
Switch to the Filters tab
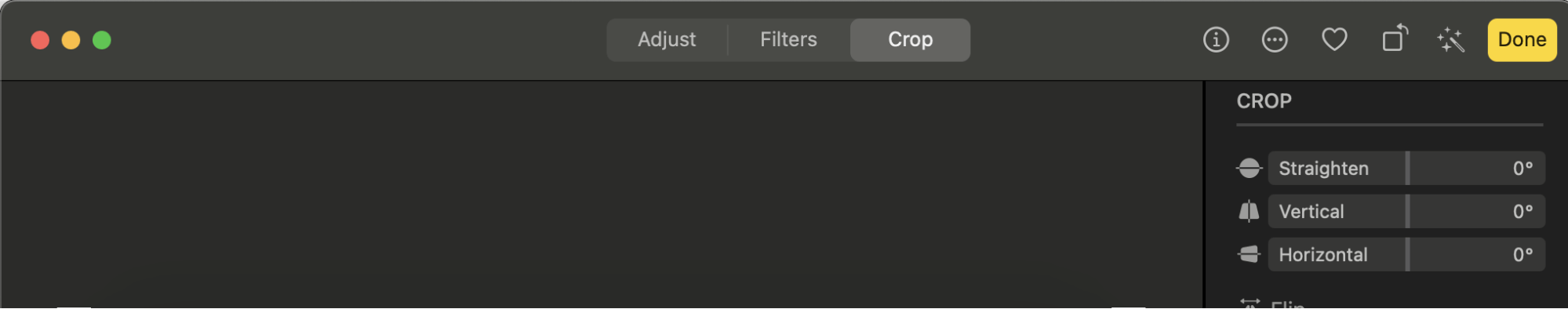point(788,39)
